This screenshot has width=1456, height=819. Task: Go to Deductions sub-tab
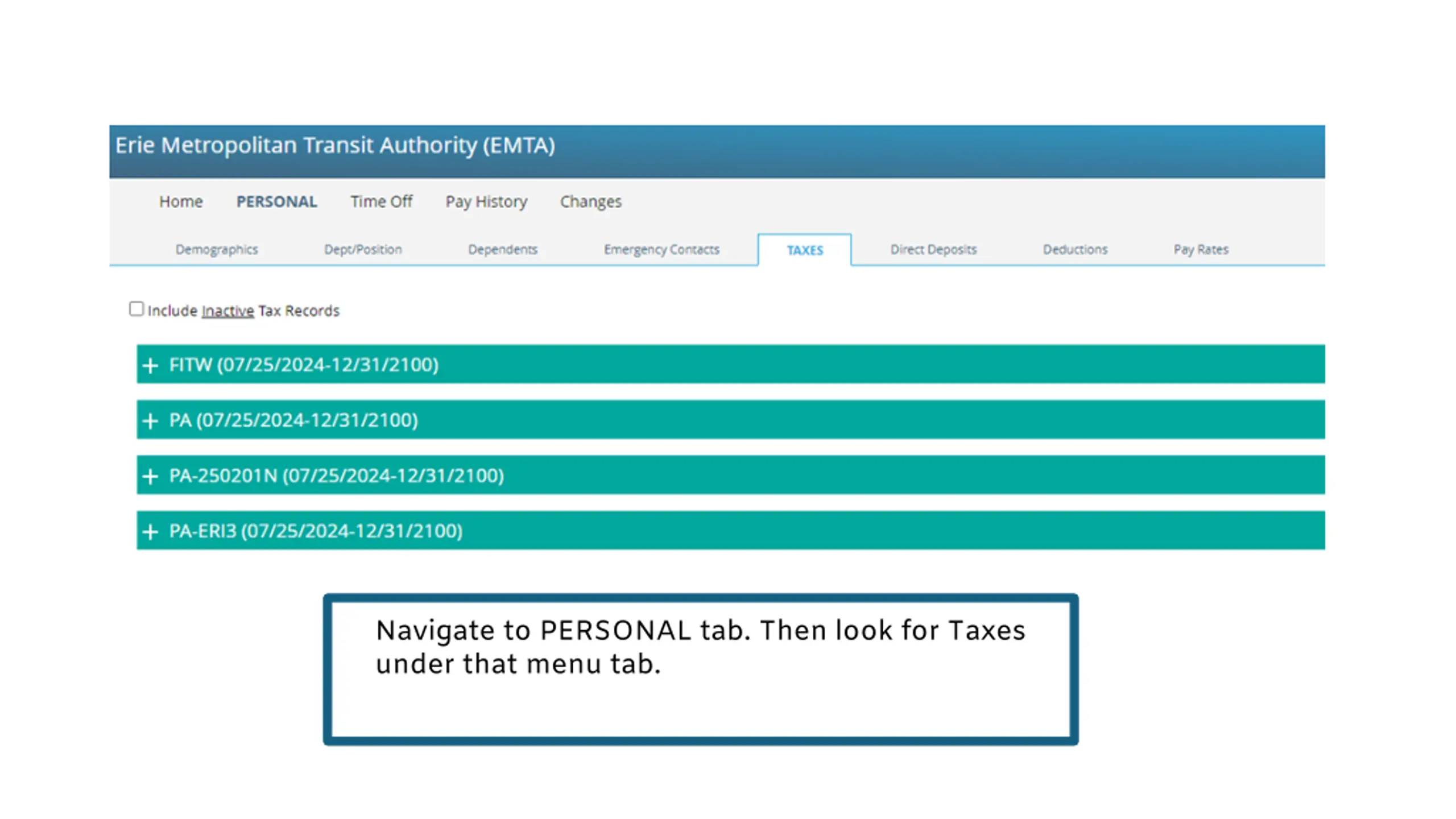(1075, 249)
